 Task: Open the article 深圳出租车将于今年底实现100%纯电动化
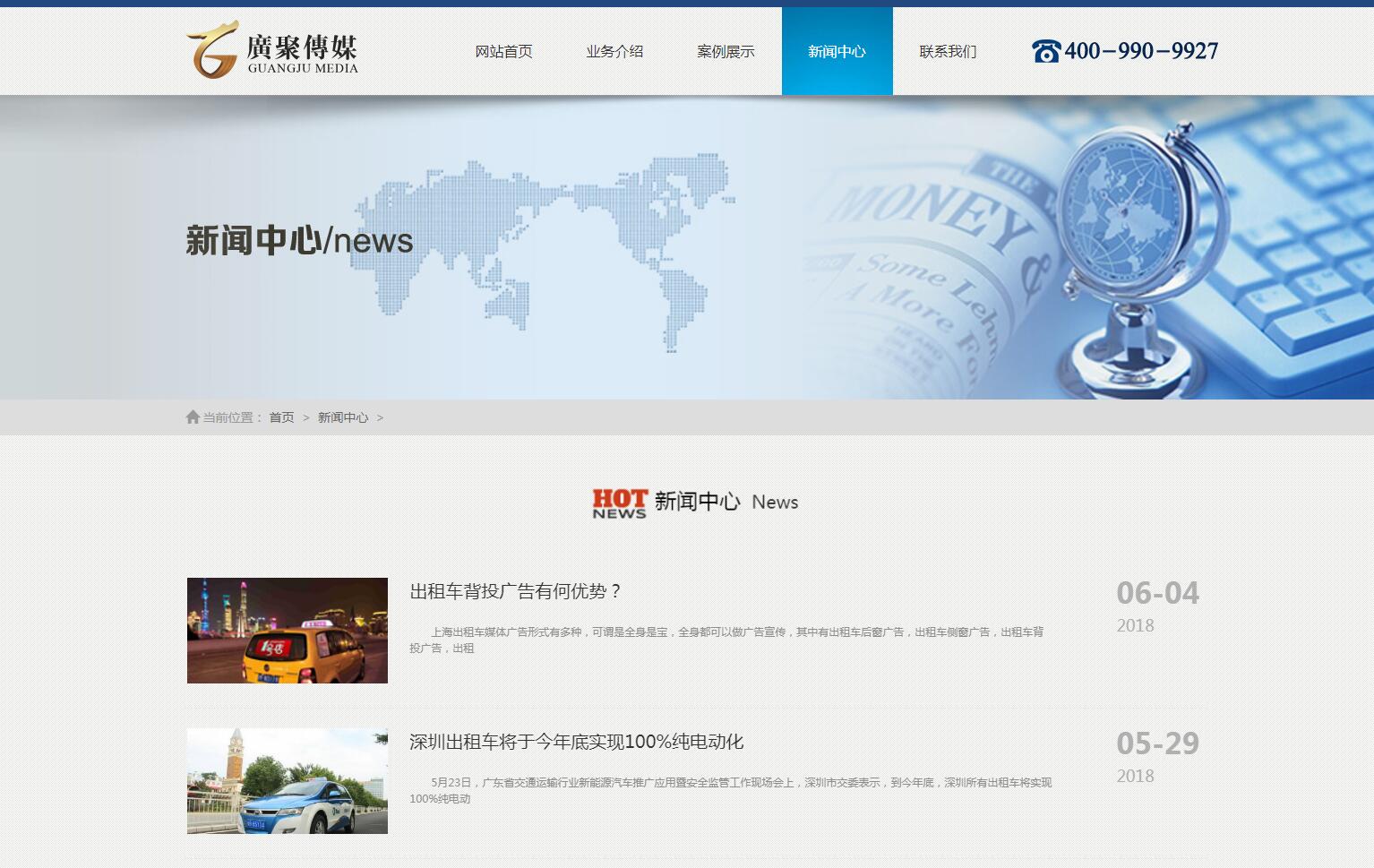click(576, 742)
